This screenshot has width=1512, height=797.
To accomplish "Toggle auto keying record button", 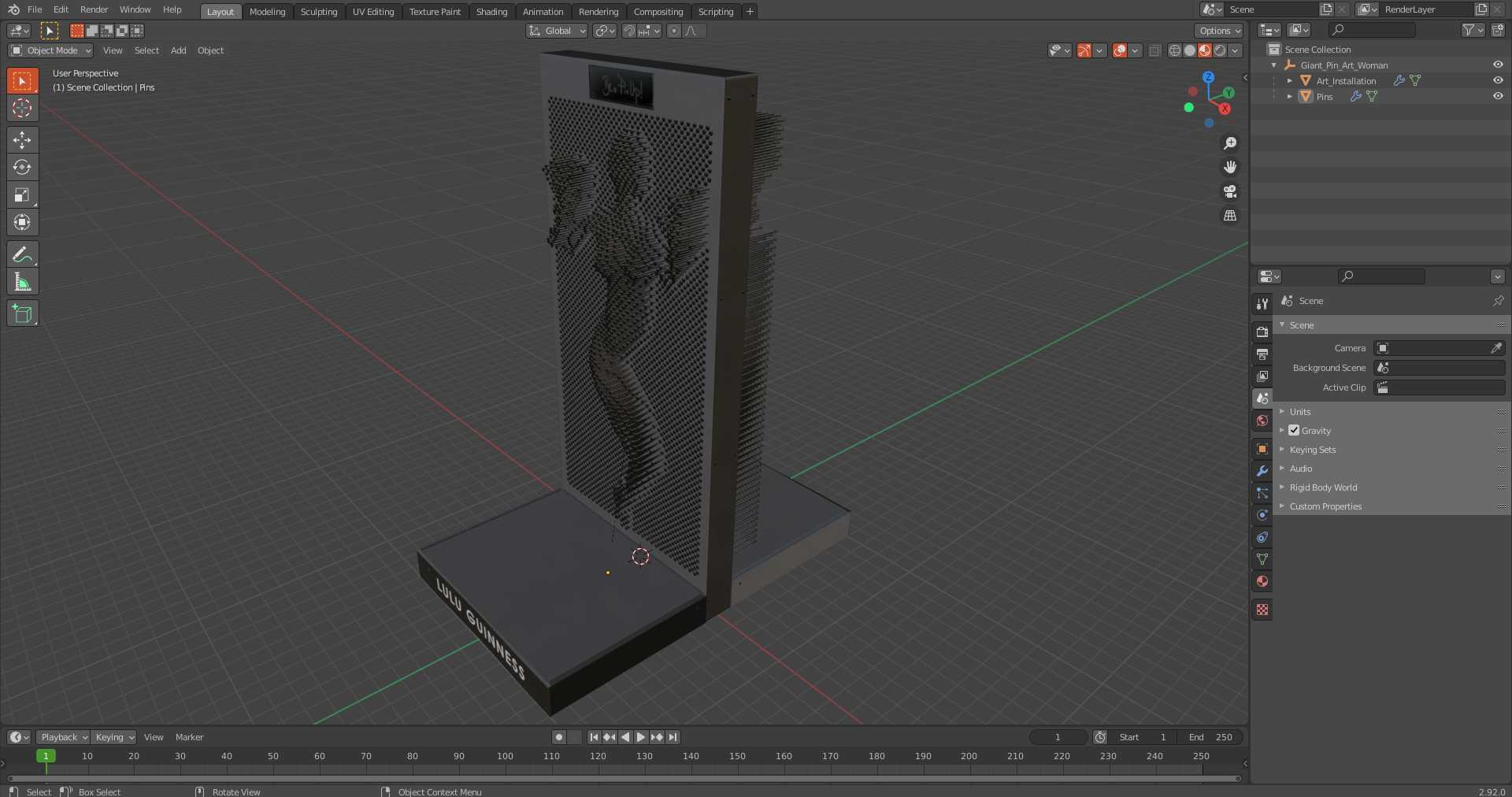I will pos(558,737).
